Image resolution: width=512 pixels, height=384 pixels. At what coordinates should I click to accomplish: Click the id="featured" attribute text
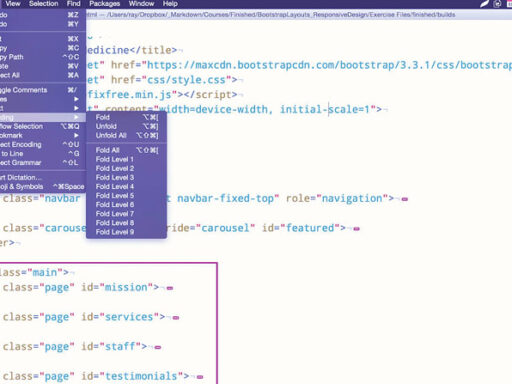tap(301, 228)
